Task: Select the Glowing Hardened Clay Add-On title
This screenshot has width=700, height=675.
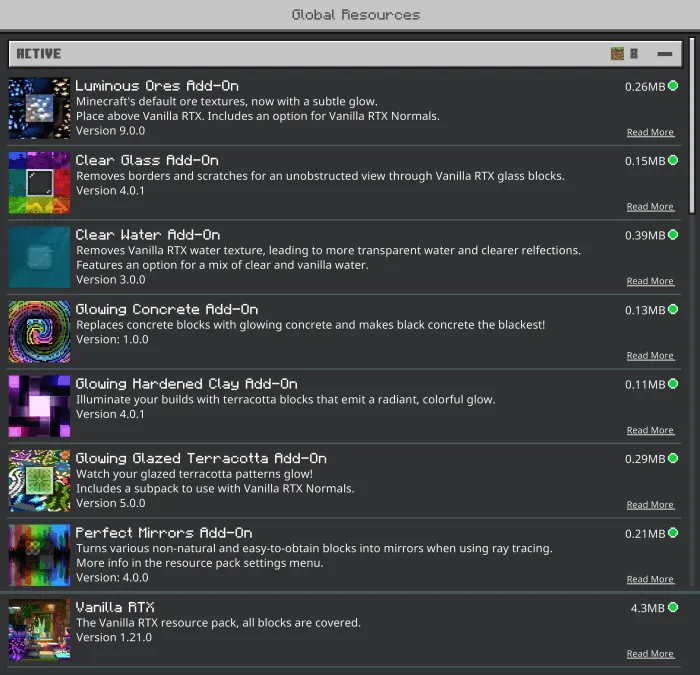Action: 187,384
